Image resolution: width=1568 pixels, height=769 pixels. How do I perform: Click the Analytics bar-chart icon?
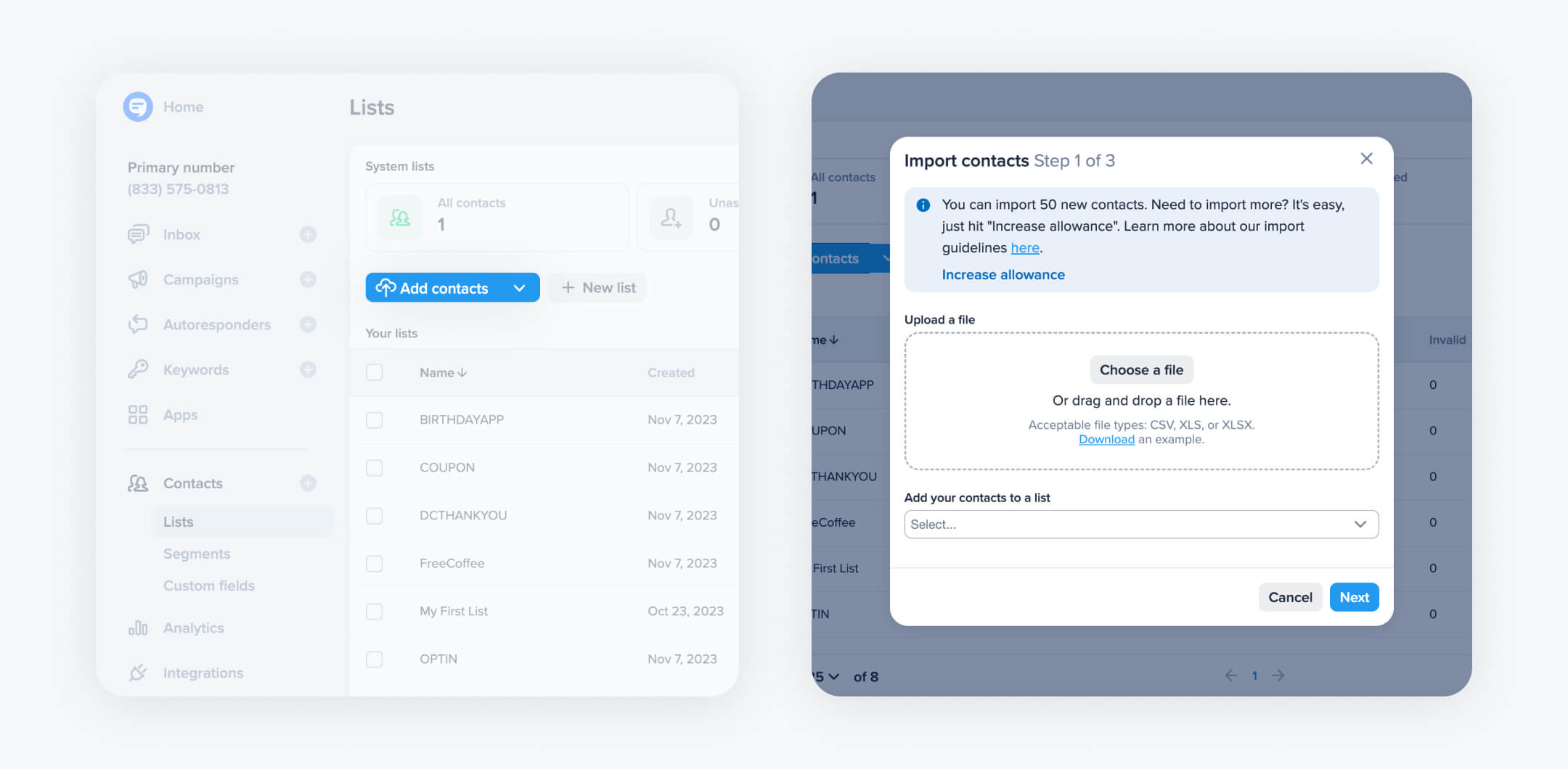point(138,628)
